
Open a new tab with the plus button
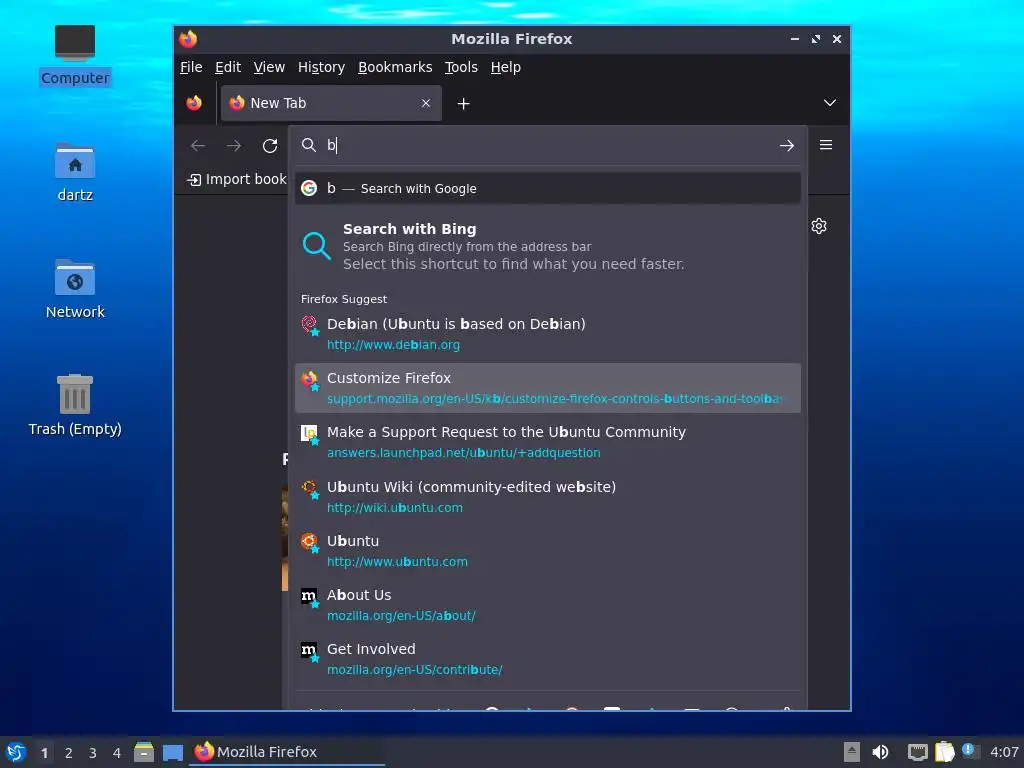(463, 103)
